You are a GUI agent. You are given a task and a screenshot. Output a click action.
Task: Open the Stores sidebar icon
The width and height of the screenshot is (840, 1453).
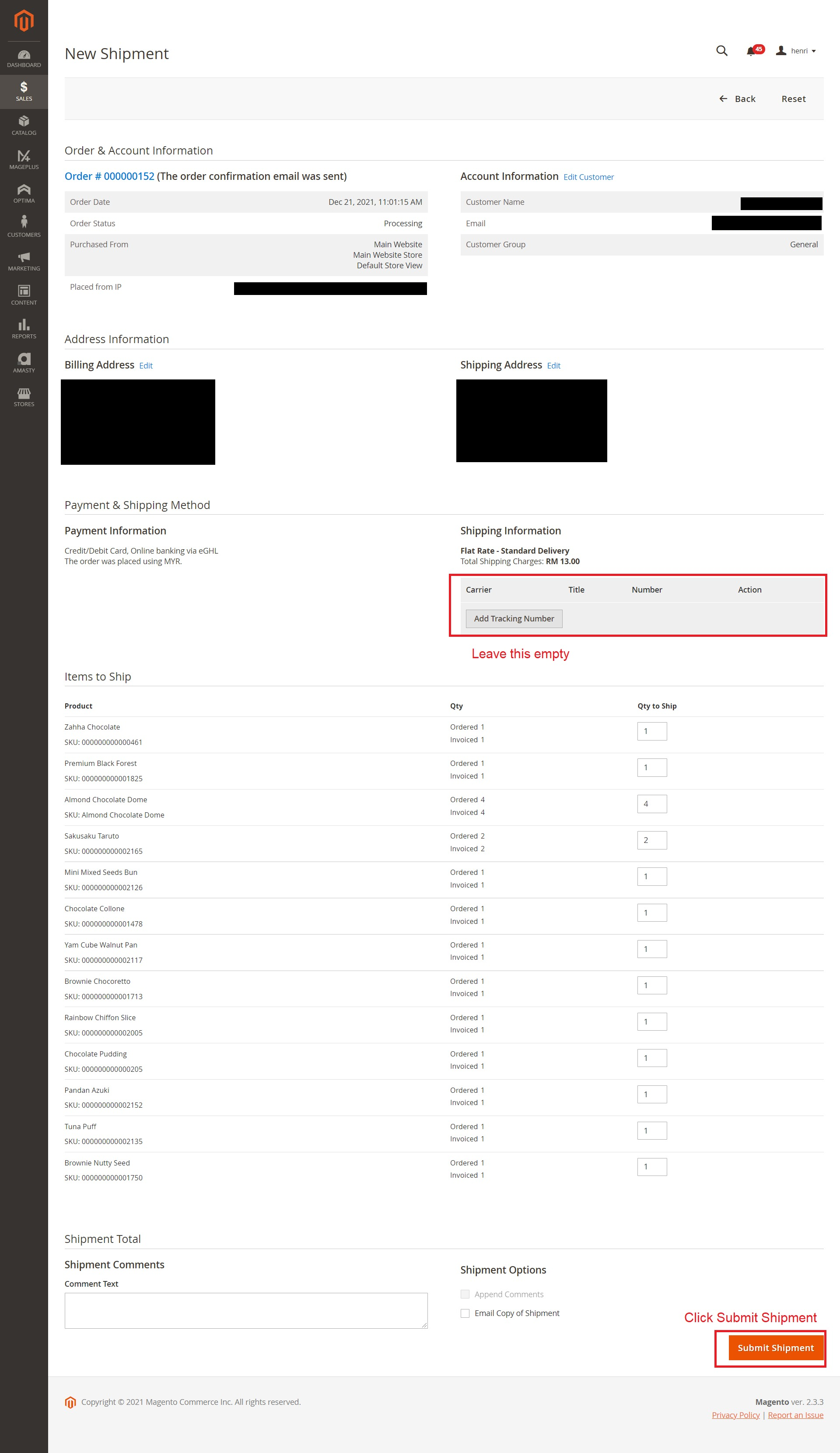coord(24,397)
